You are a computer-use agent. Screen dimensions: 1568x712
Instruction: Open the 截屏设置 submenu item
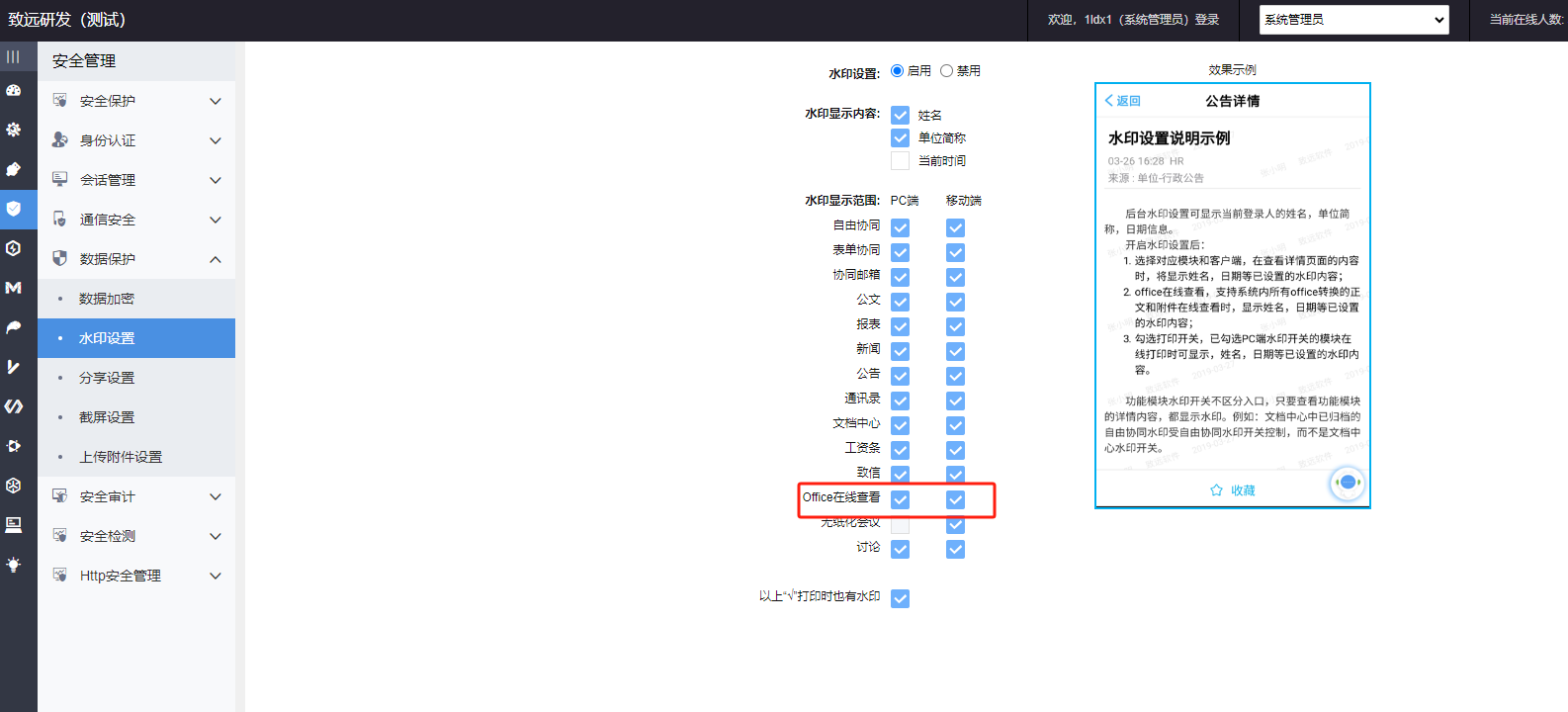pyautogui.click(x=136, y=417)
